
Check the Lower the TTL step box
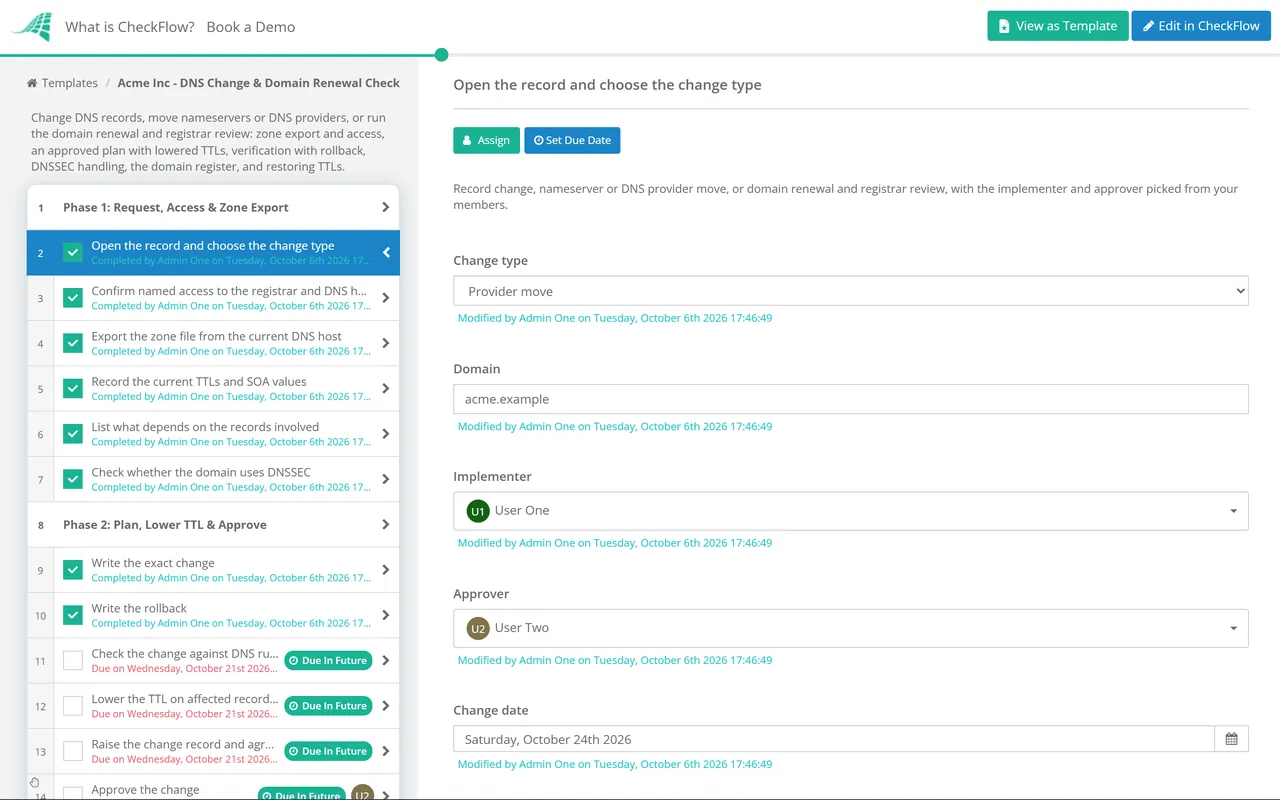(73, 706)
